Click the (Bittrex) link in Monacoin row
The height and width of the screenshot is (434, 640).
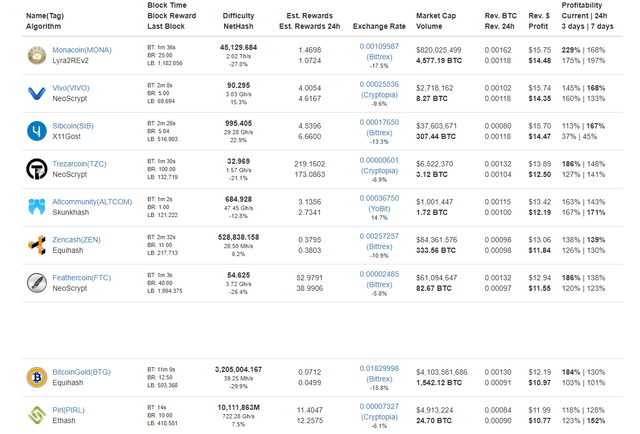click(x=379, y=57)
